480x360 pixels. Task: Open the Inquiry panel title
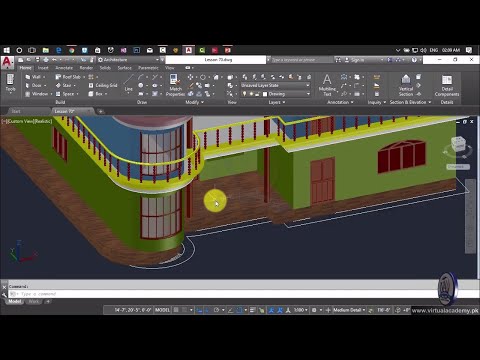tap(377, 102)
